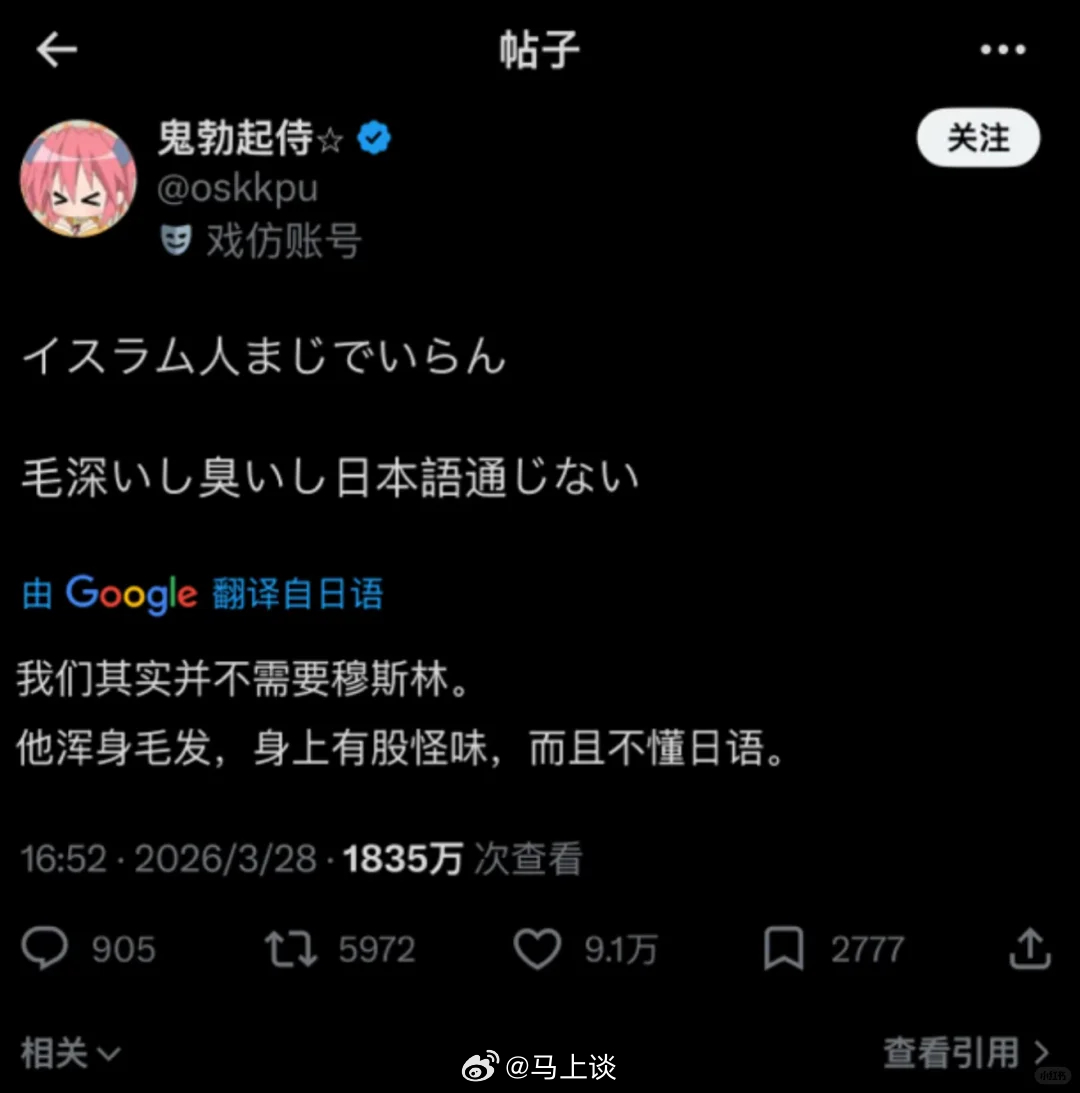Tap the share upload icon
This screenshot has width=1080, height=1093.
tap(1030, 948)
